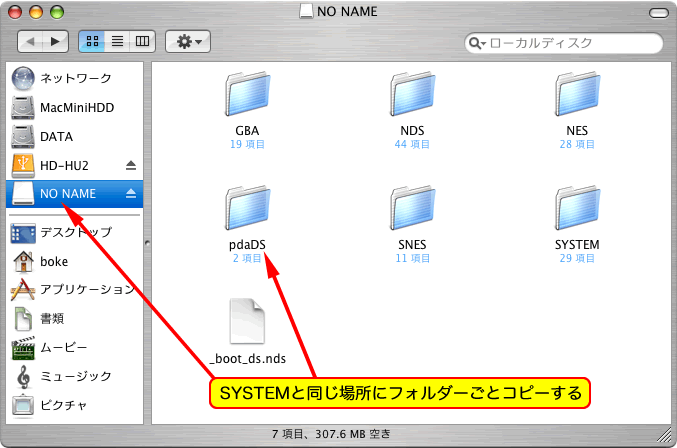Click the MacMiniHDD sidebar label
The image size is (677, 448).
tap(77, 107)
